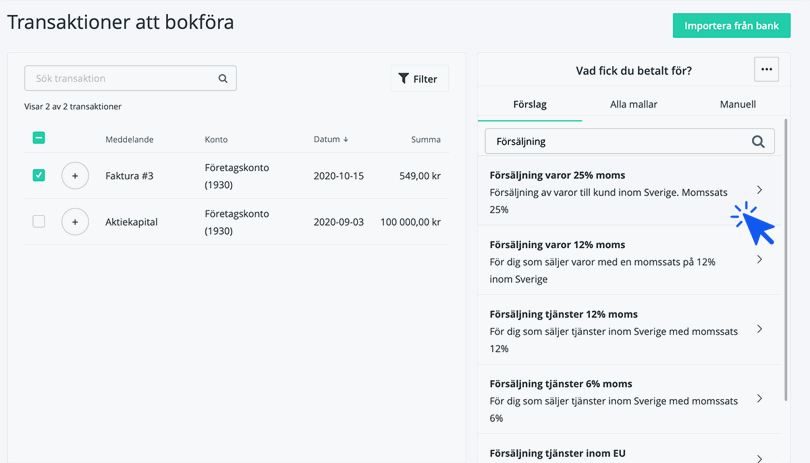Click the date 2020-09-03

pyautogui.click(x=338, y=222)
